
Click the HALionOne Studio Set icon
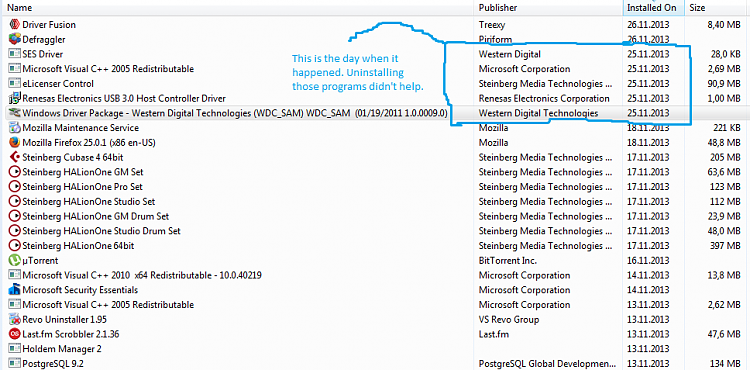[x=15, y=201]
